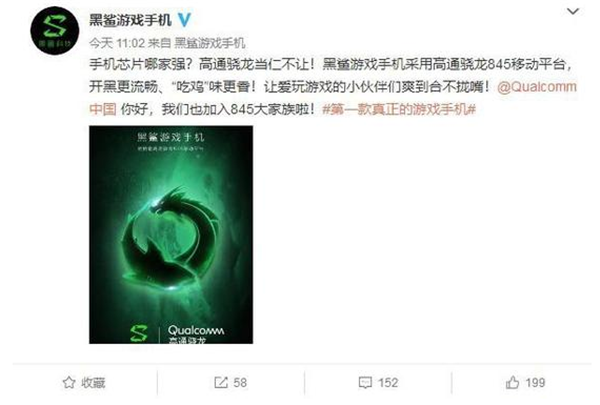Click the comment count 152
The image size is (600, 405).
coord(388,382)
